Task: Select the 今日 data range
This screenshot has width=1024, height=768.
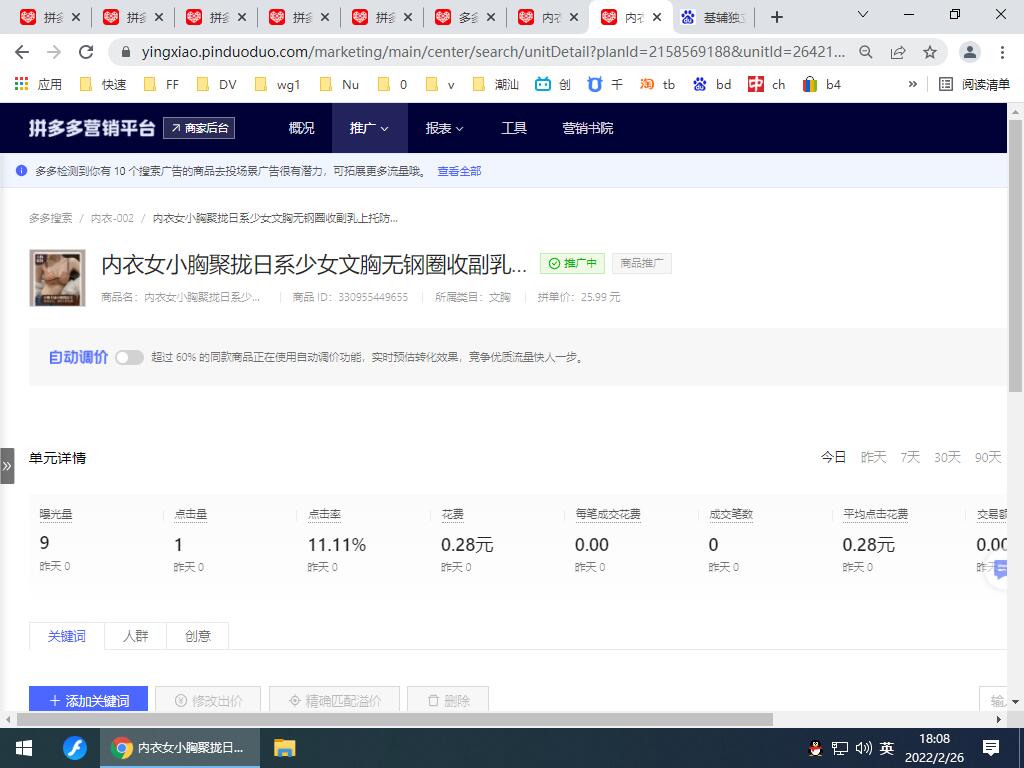Action: click(x=833, y=457)
